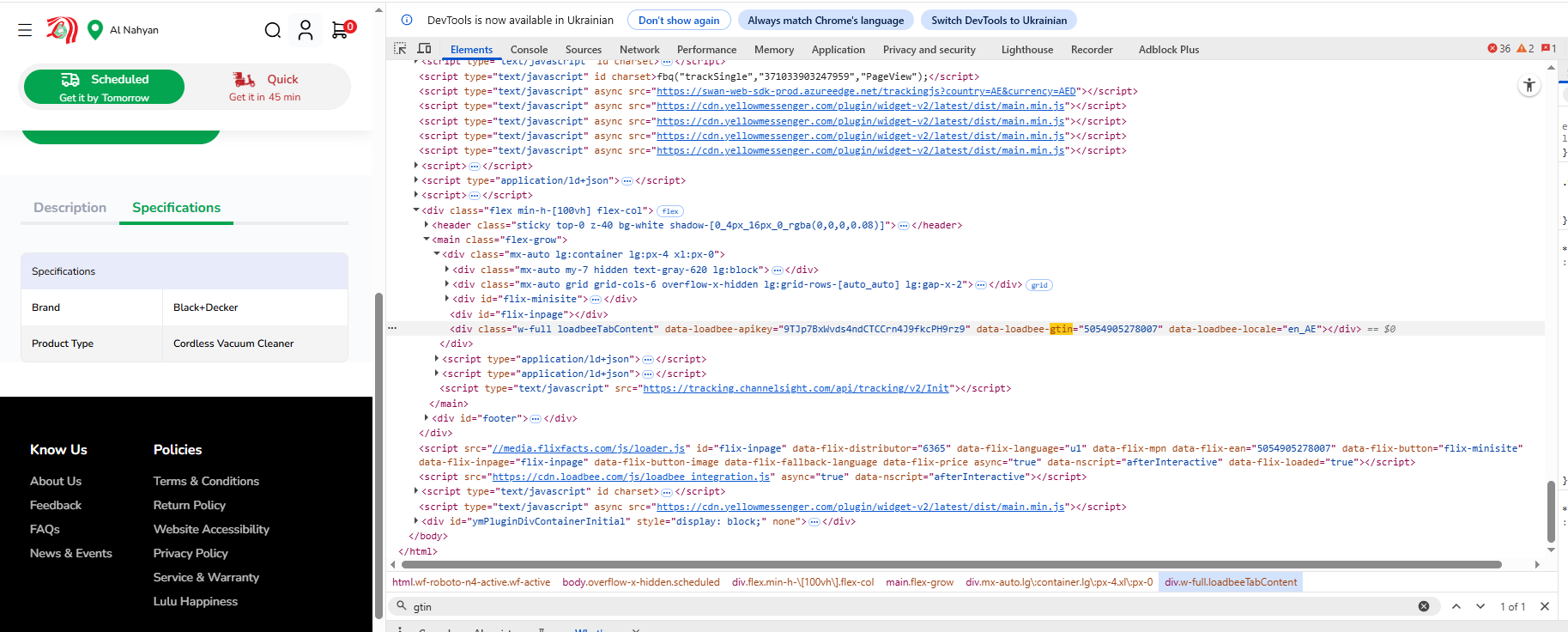Open the Adblock Plus tab
The height and width of the screenshot is (632, 1568).
1169,50
